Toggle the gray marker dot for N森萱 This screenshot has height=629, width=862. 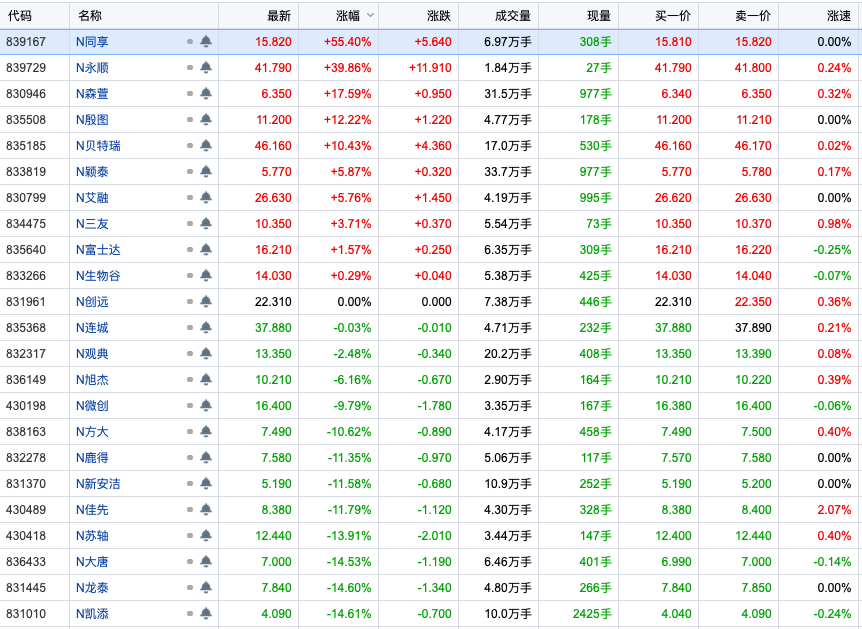pos(189,94)
